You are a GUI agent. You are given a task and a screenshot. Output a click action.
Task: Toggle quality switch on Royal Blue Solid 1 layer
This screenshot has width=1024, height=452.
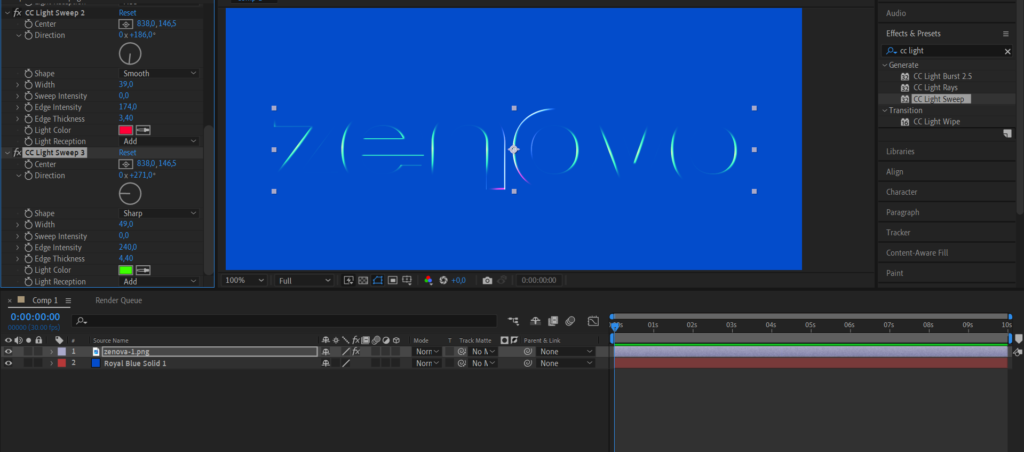point(346,363)
